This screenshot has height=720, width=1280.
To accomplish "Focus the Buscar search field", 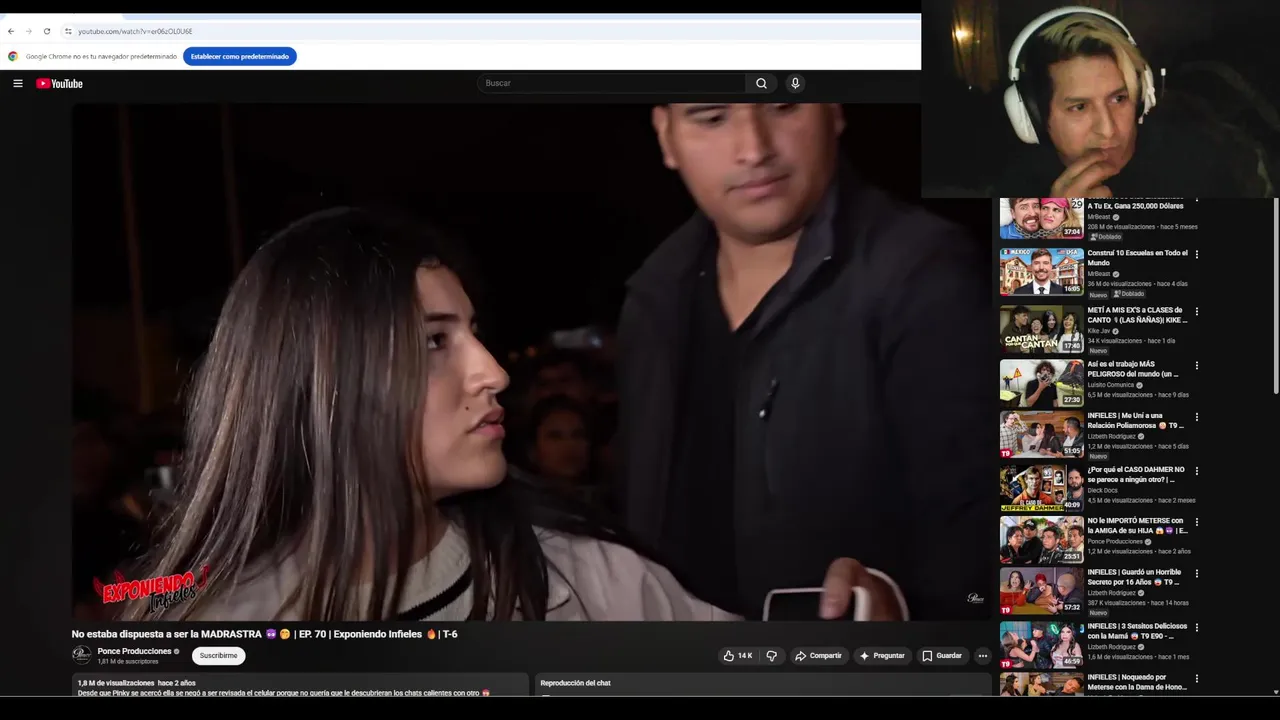I will click(x=611, y=84).
